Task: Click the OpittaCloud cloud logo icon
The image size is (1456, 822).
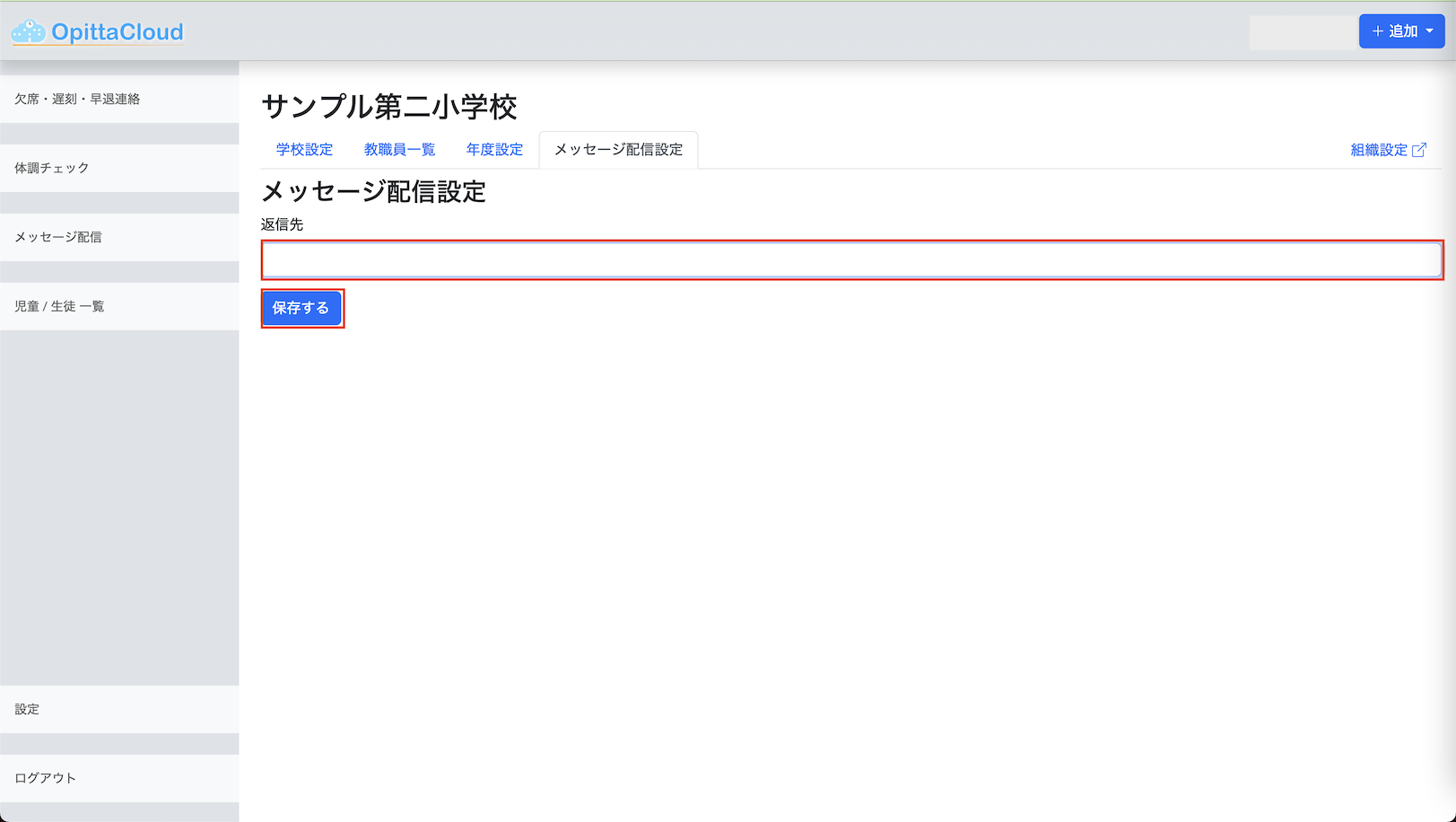Action: pos(28,31)
